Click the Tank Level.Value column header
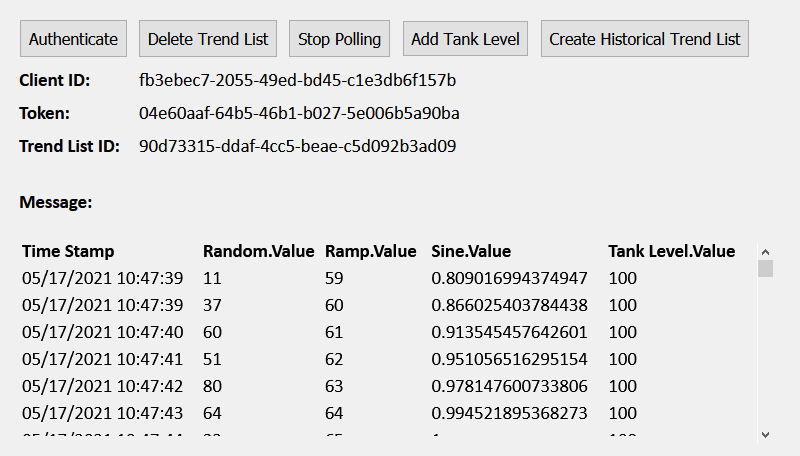 pyautogui.click(x=671, y=251)
